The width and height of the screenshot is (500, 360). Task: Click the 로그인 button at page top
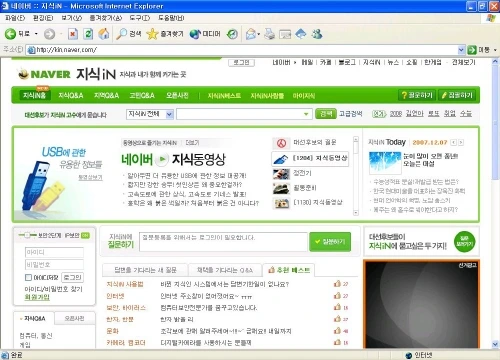(x=241, y=63)
